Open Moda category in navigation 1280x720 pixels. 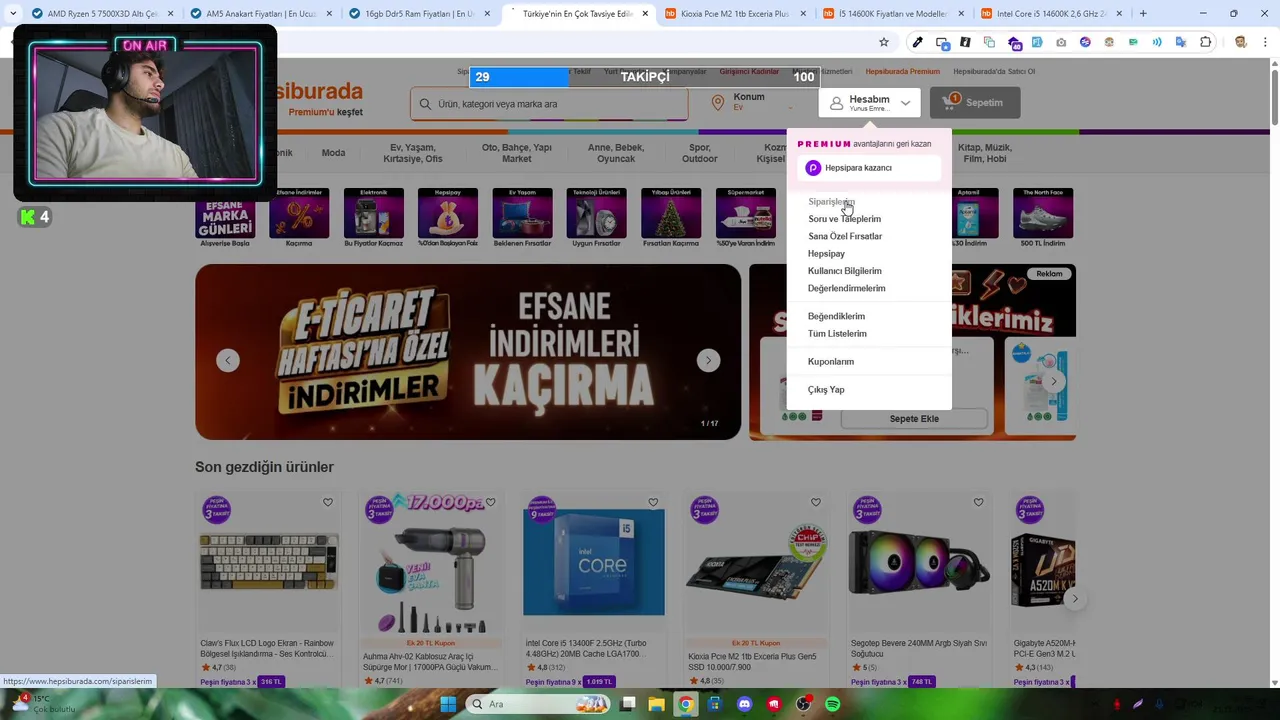click(333, 153)
